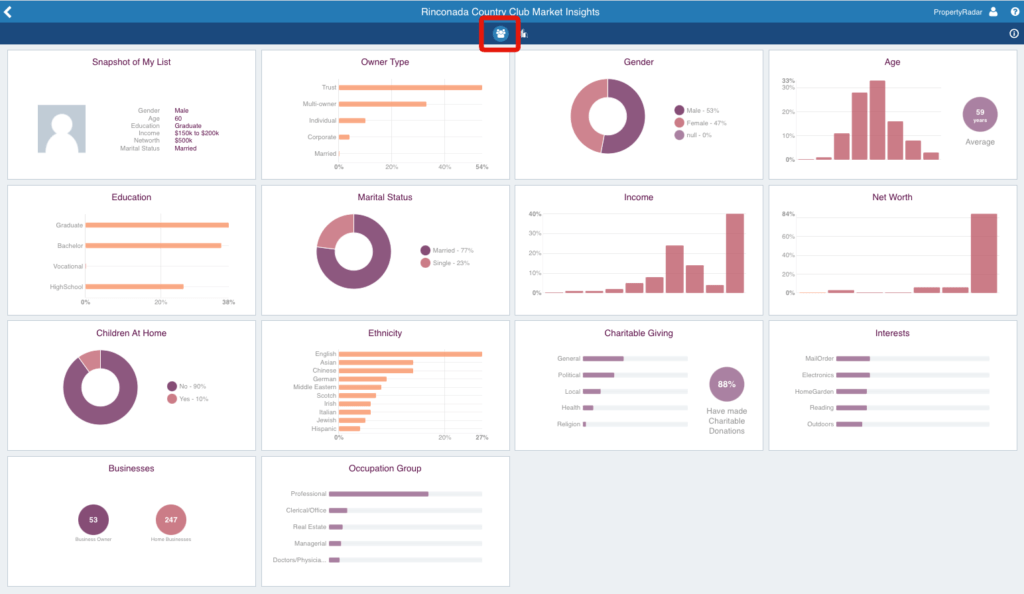This screenshot has width=1024, height=594.
Task: Select the Female - 47% legend swatch
Action: coord(679,123)
